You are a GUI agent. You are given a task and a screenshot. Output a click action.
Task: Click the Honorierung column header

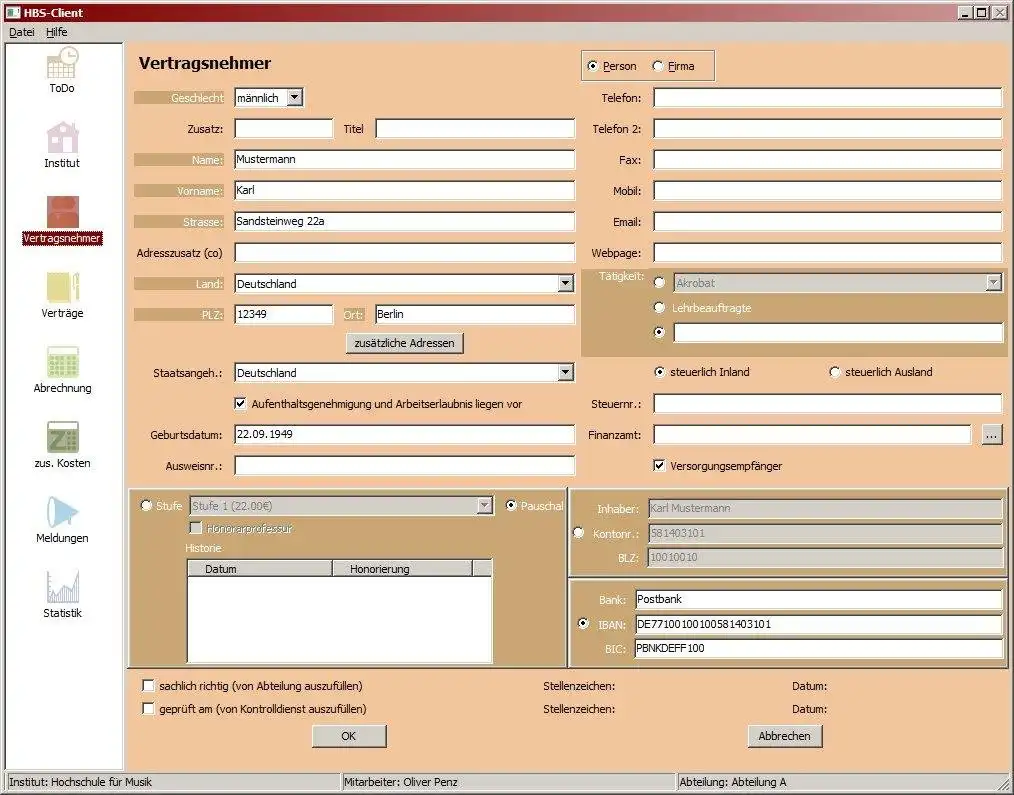click(402, 569)
